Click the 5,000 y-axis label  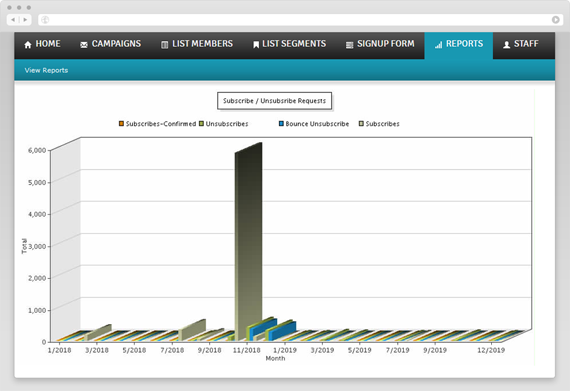tap(37, 182)
